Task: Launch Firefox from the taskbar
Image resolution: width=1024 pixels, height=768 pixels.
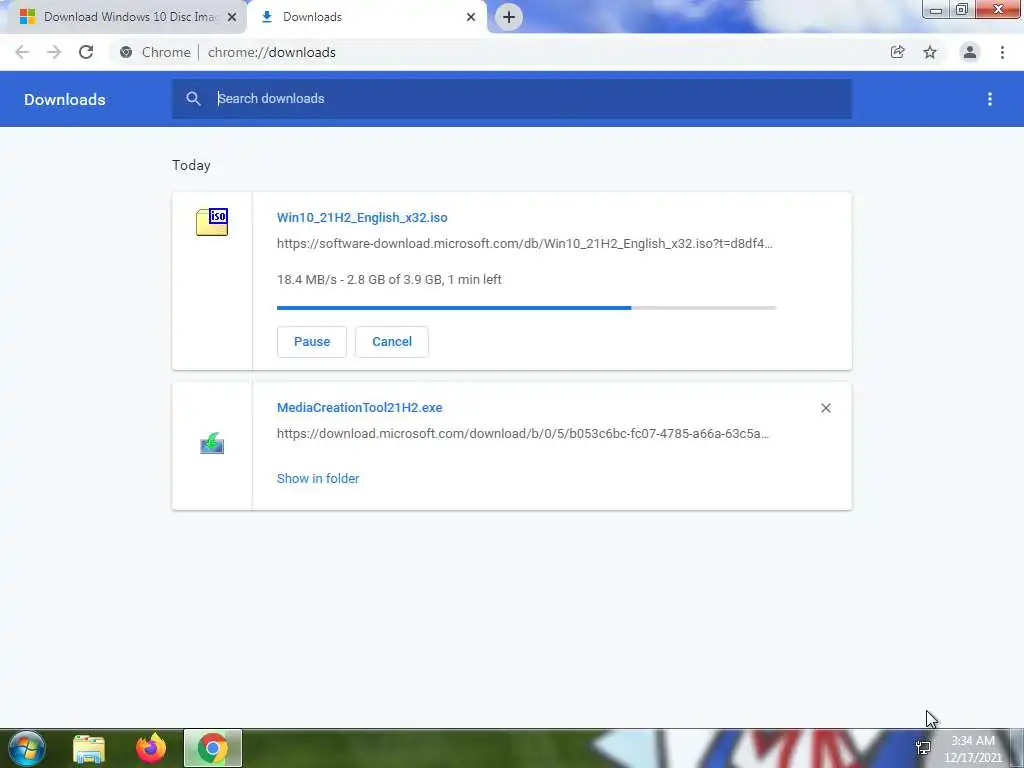Action: [x=151, y=748]
